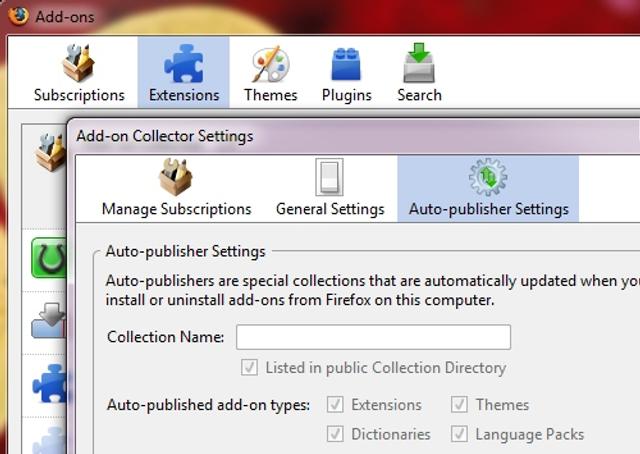Open the Subscriptions toolbox icon in the Add-ons toolbar
Image resolution: width=640 pixels, height=454 pixels.
pos(78,63)
